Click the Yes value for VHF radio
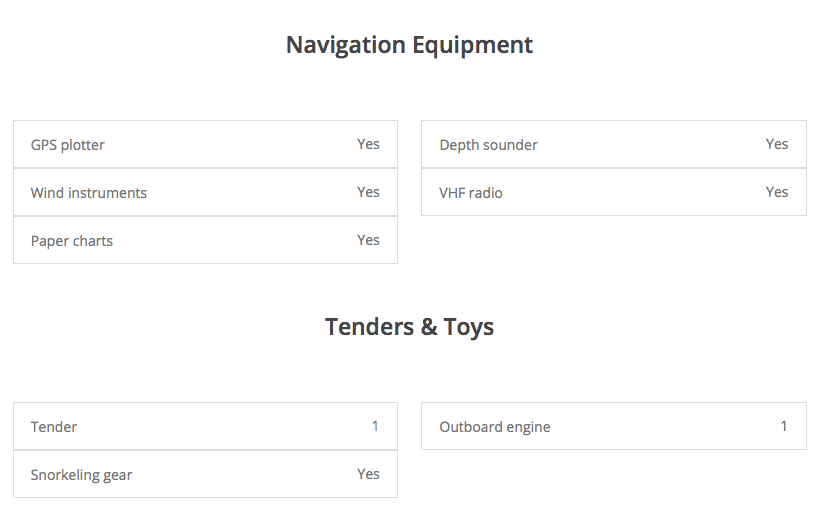 click(x=777, y=192)
